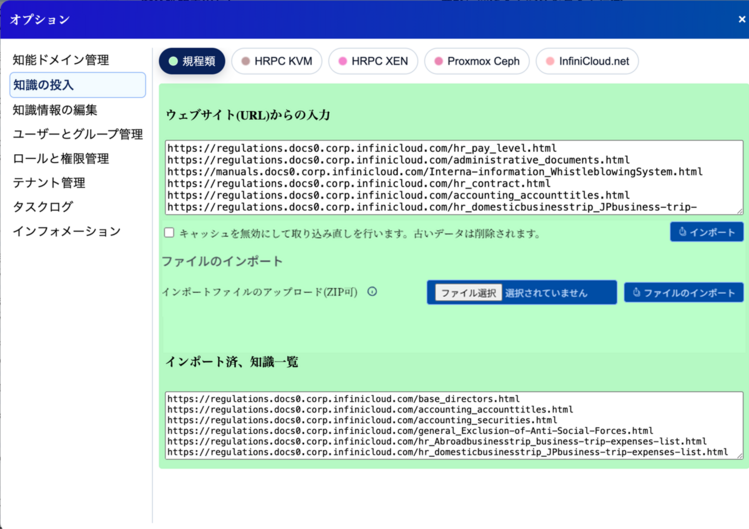The height and width of the screenshot is (529, 749).
Task: Click ファイル選択 to choose a file
Action: click(x=469, y=293)
